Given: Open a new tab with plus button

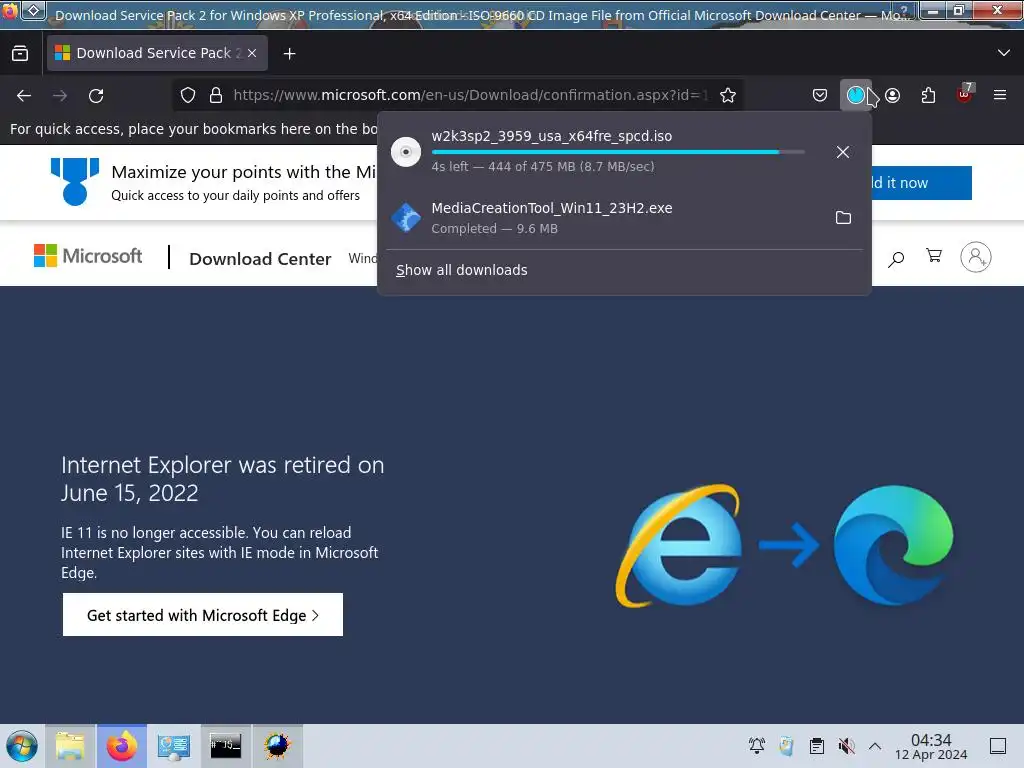Looking at the screenshot, I should click(x=289, y=54).
